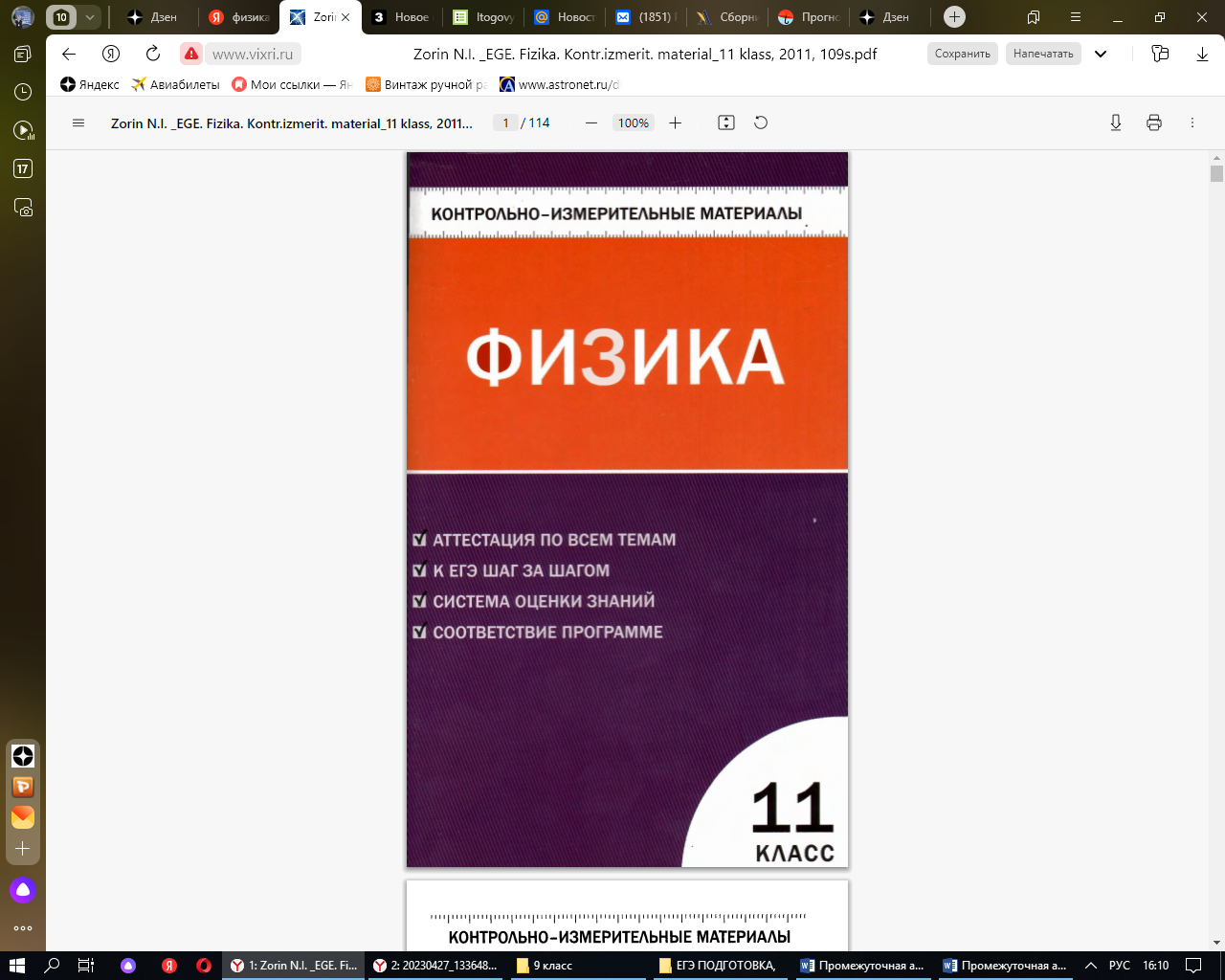Open sidebar more options ellipsis

click(23, 928)
